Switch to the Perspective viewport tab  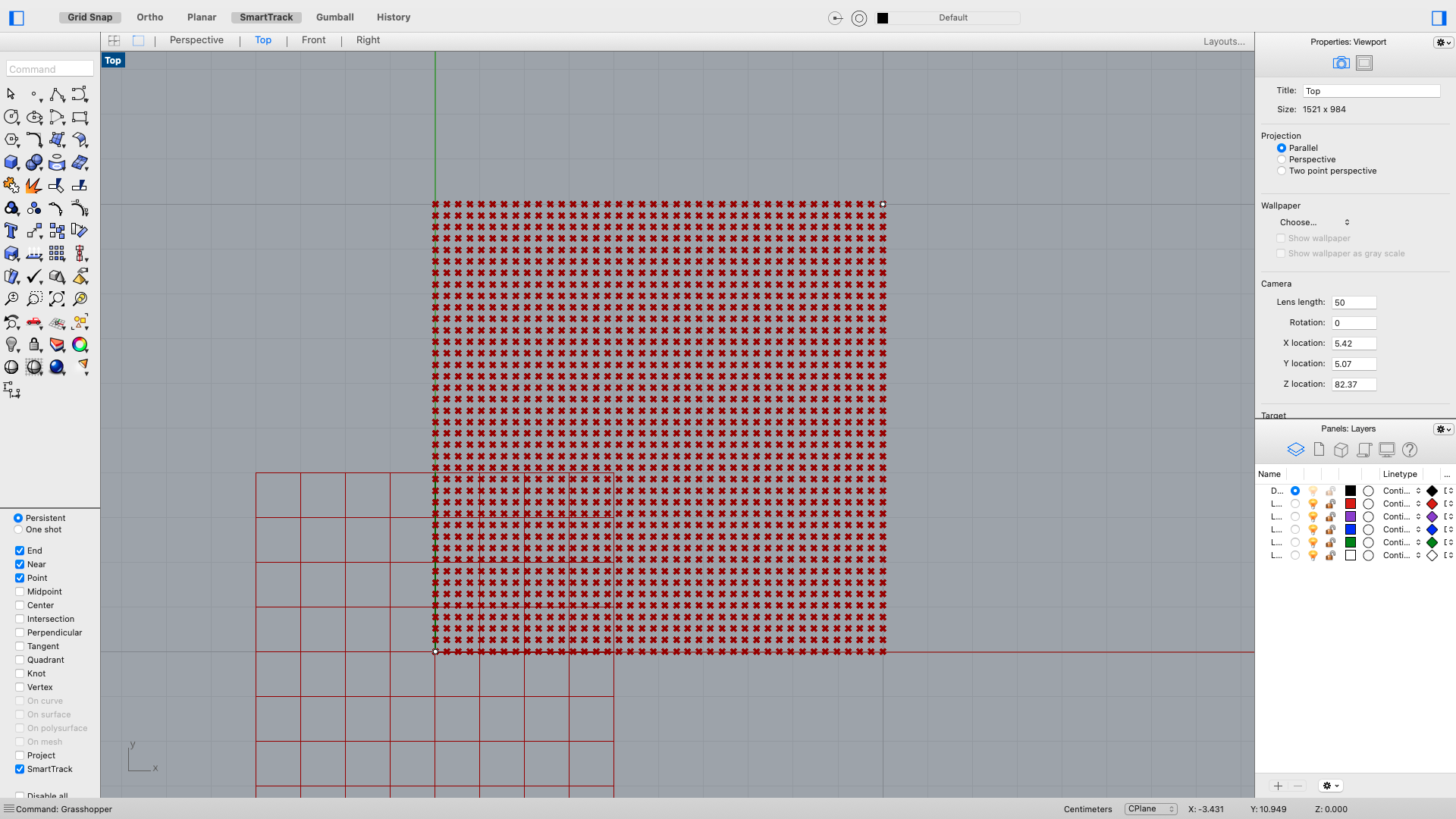click(196, 39)
